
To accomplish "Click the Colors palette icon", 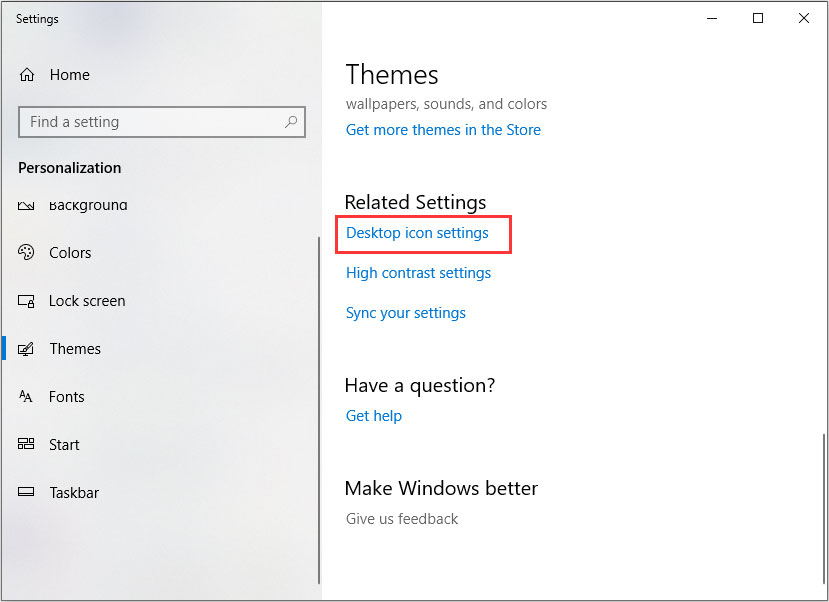I will pyautogui.click(x=26, y=253).
